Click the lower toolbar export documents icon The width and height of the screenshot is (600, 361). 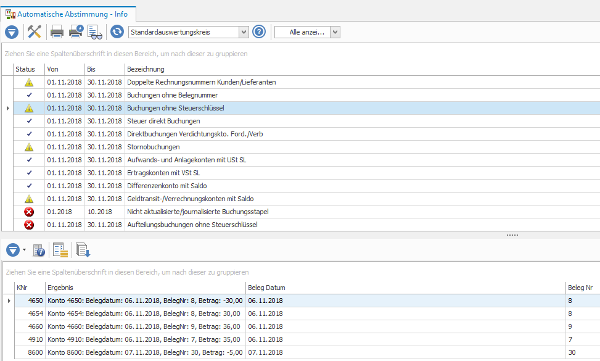[83, 250]
